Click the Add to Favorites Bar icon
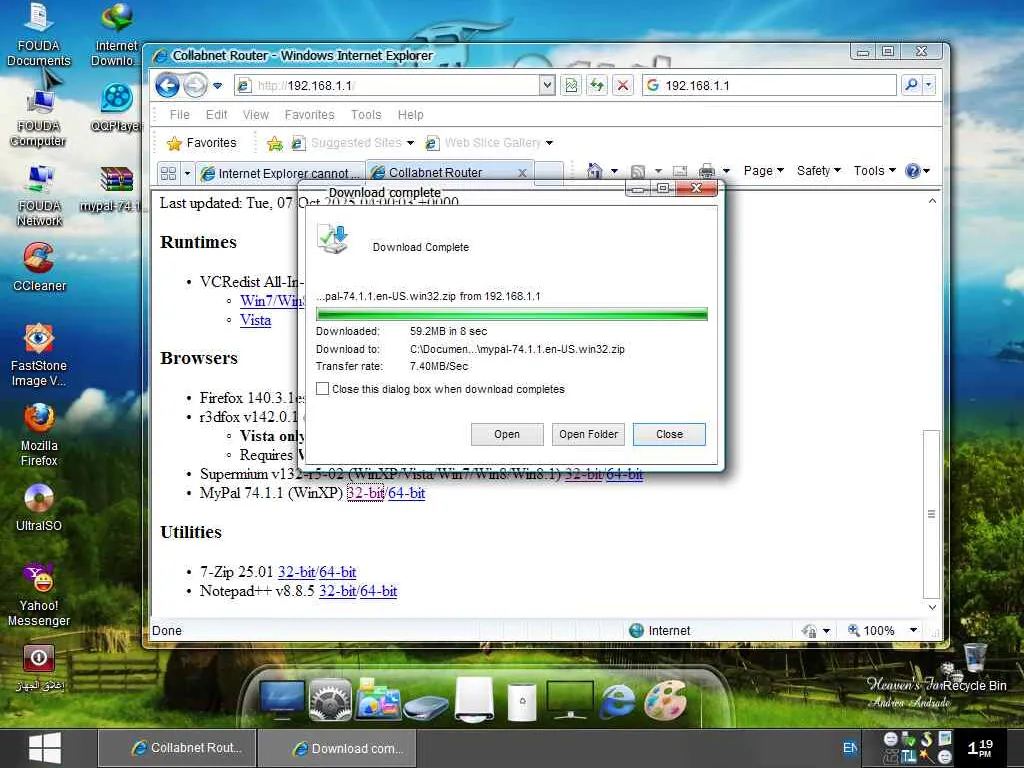This screenshot has height=768, width=1024. click(275, 143)
